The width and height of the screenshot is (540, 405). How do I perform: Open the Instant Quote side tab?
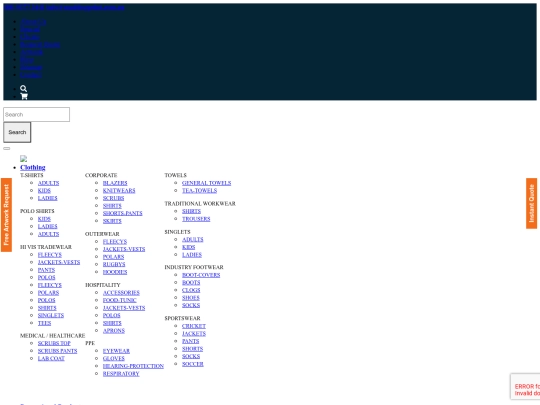(531, 203)
